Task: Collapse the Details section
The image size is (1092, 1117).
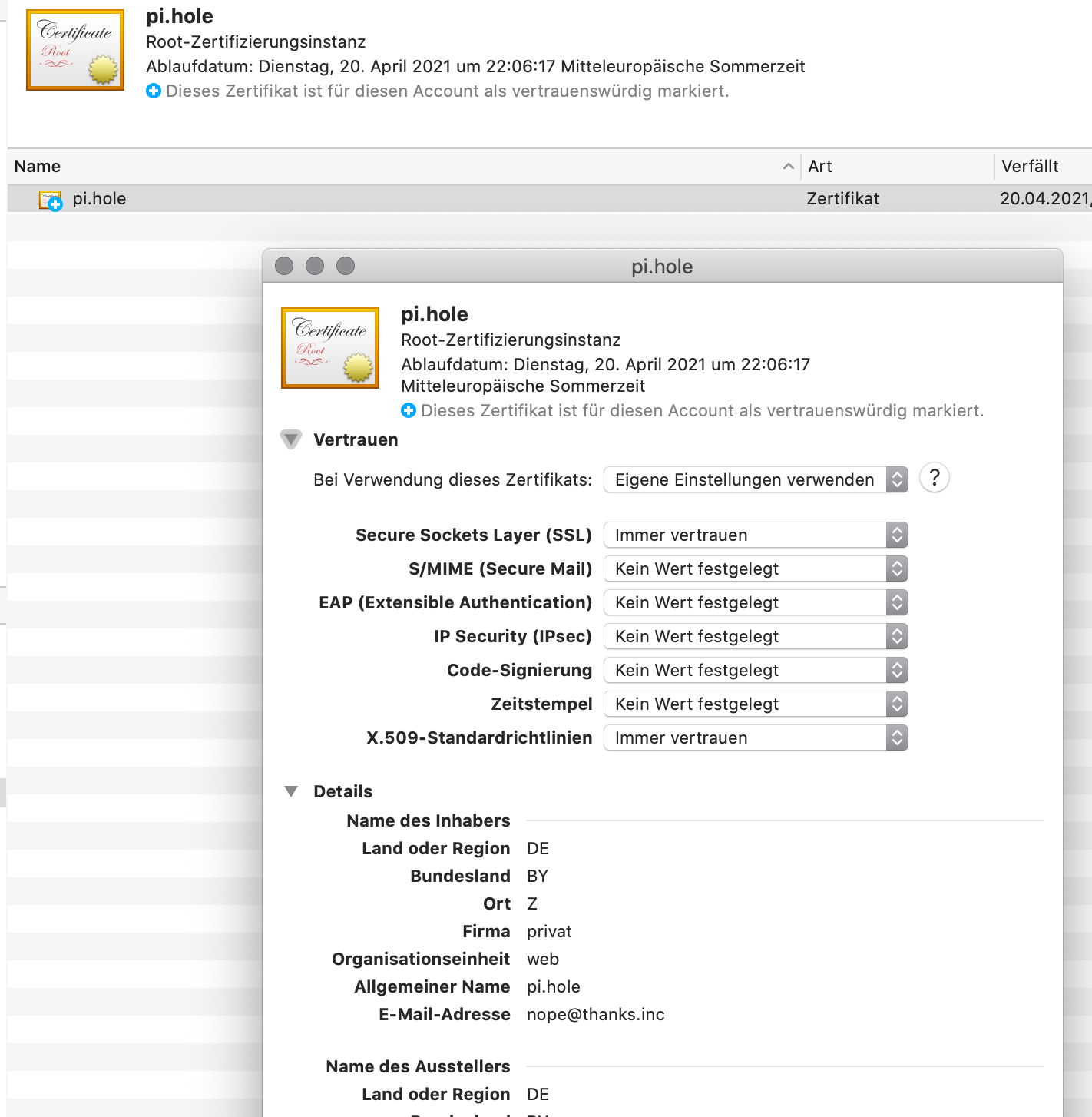Action: click(291, 791)
